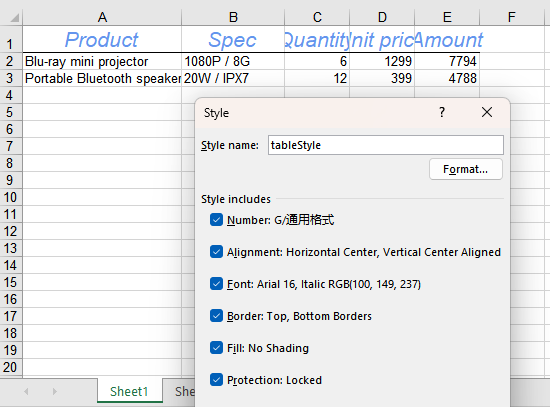Select column D header
Screen dimensions: 550x407
tap(382, 17)
